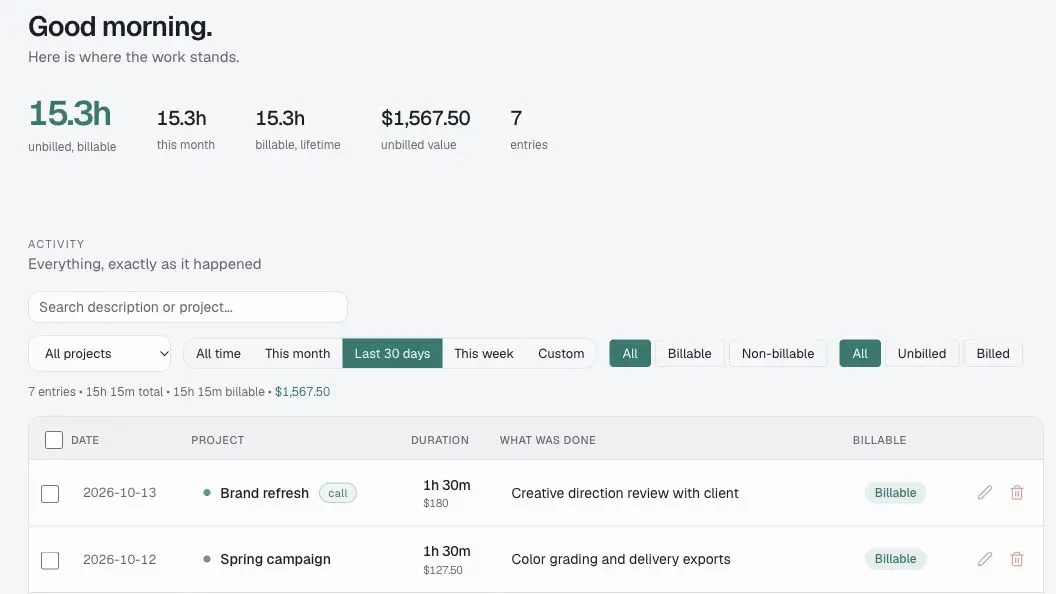Select All next to the Unbilled filter
The width and height of the screenshot is (1056, 594).
pos(860,354)
